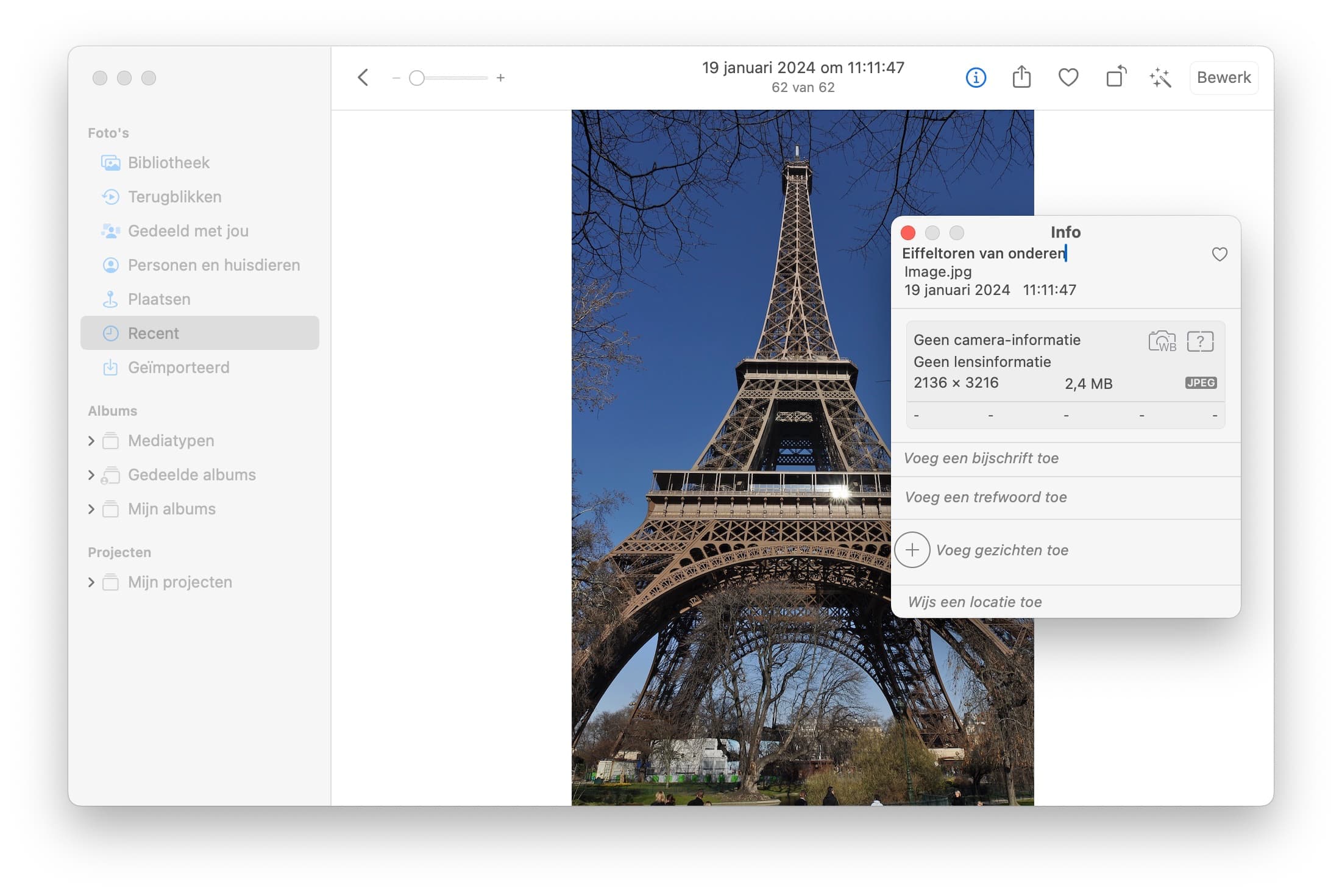
Task: Open Geïmporteerd in the sidebar
Action: pyautogui.click(x=200, y=368)
